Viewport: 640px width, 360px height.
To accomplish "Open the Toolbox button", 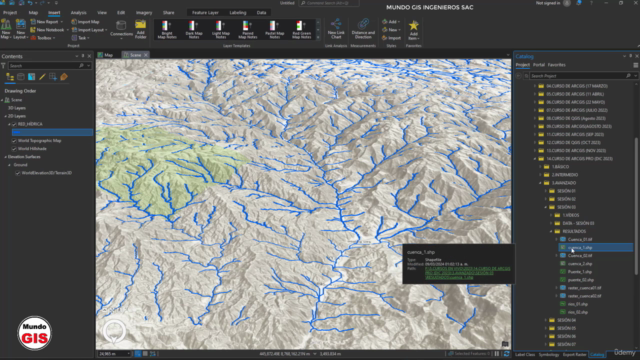I will 43,38.
